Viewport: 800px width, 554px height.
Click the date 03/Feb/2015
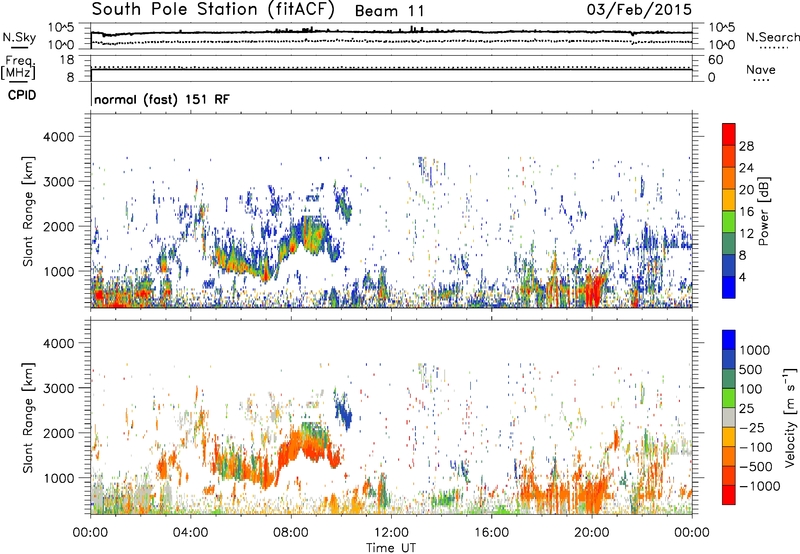(x=639, y=9)
